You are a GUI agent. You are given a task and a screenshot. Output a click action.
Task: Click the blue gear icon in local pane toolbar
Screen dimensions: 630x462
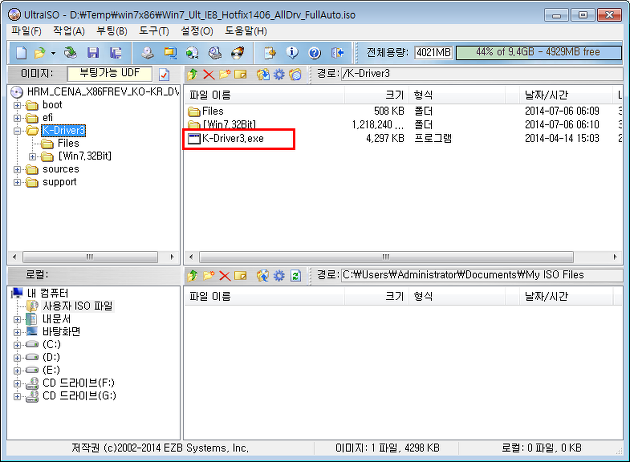click(x=279, y=276)
